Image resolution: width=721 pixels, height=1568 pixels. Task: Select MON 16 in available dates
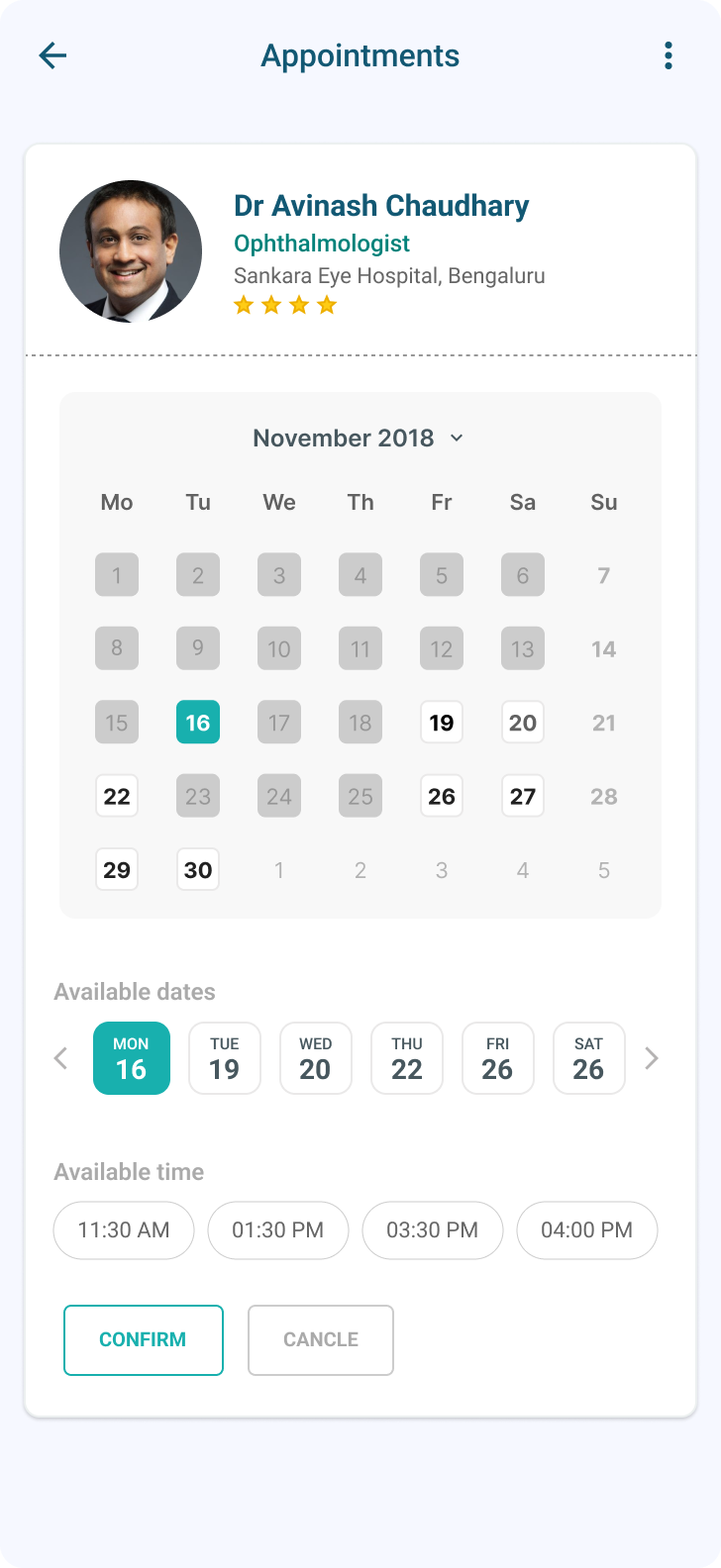point(132,1058)
